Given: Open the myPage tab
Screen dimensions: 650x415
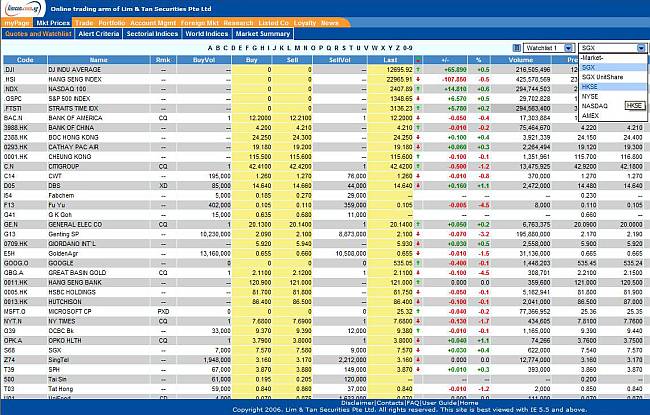Looking at the screenshot, I should click(17, 23).
